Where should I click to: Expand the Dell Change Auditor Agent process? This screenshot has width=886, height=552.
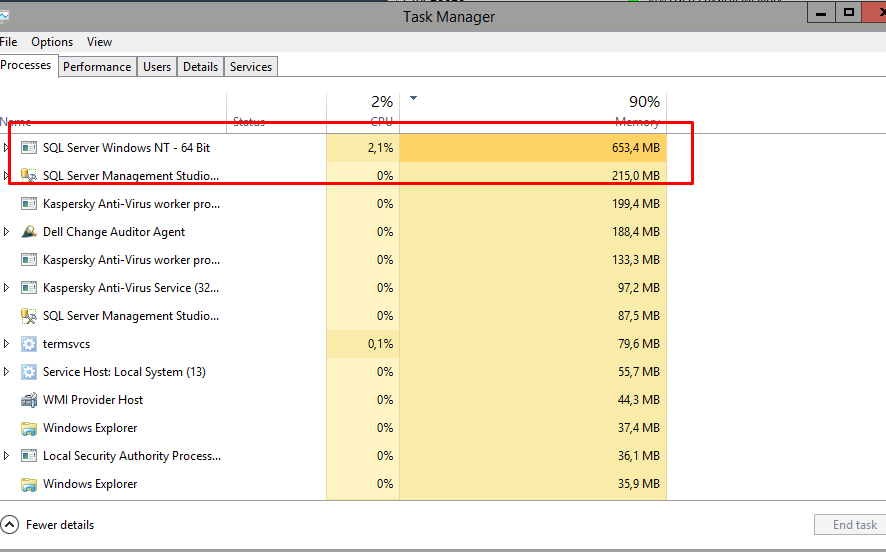pyautogui.click(x=6, y=232)
